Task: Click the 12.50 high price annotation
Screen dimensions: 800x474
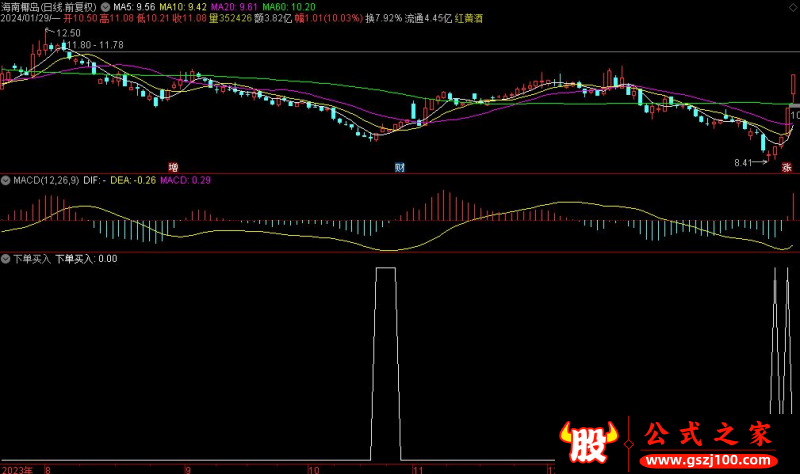Action: pyautogui.click(x=68, y=33)
